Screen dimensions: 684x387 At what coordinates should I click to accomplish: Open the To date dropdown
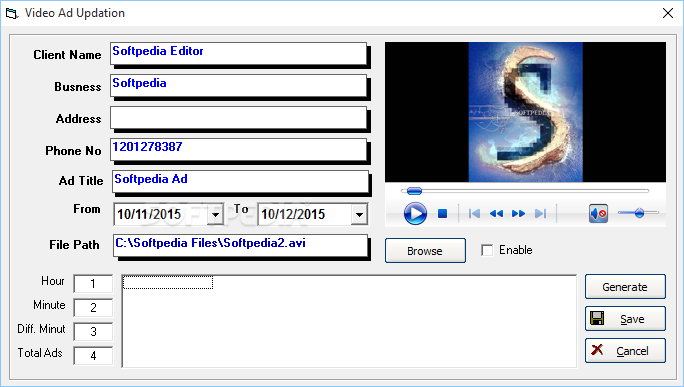tap(359, 214)
